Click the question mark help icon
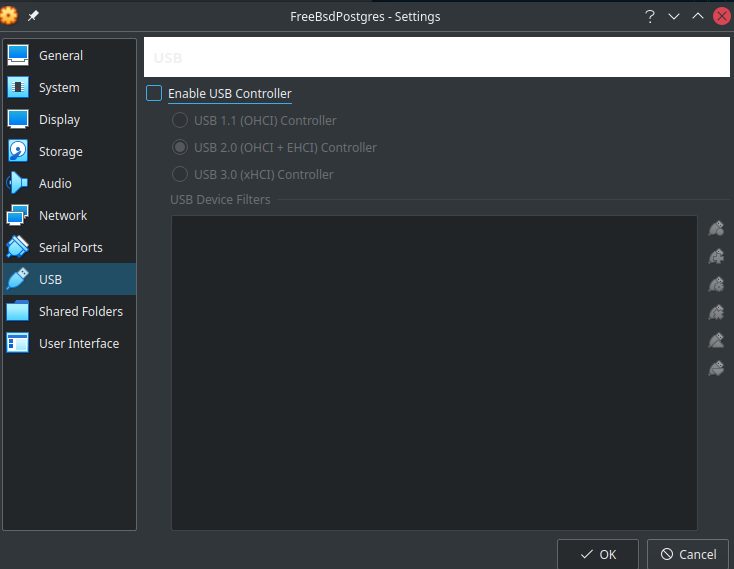Viewport: 734px width, 569px height. (649, 16)
